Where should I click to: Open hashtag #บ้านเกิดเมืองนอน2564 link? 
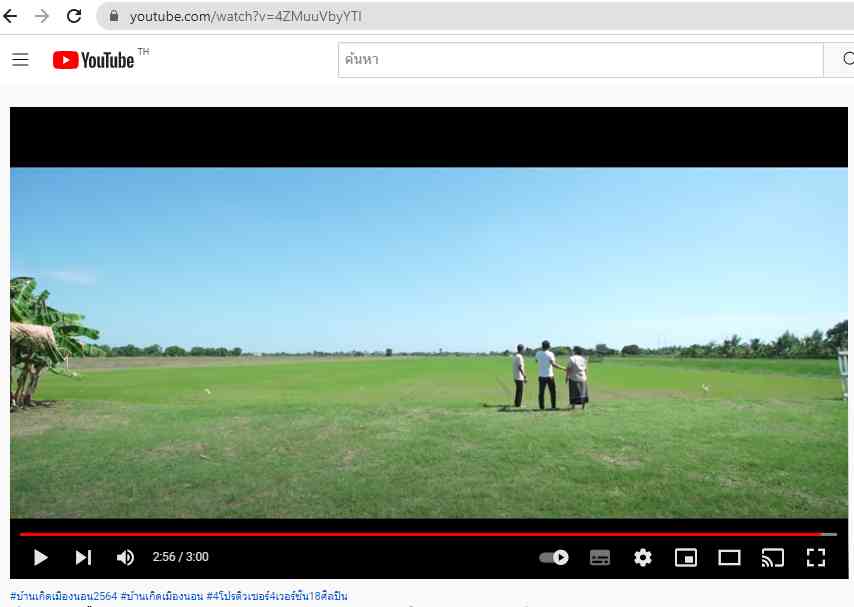click(63, 596)
